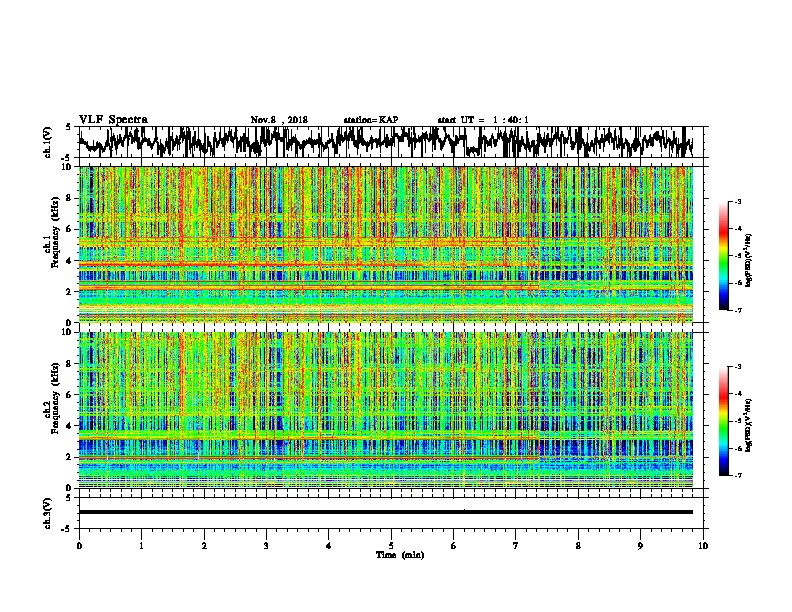Click the ch.1 voltage waveform trace

click(385, 142)
